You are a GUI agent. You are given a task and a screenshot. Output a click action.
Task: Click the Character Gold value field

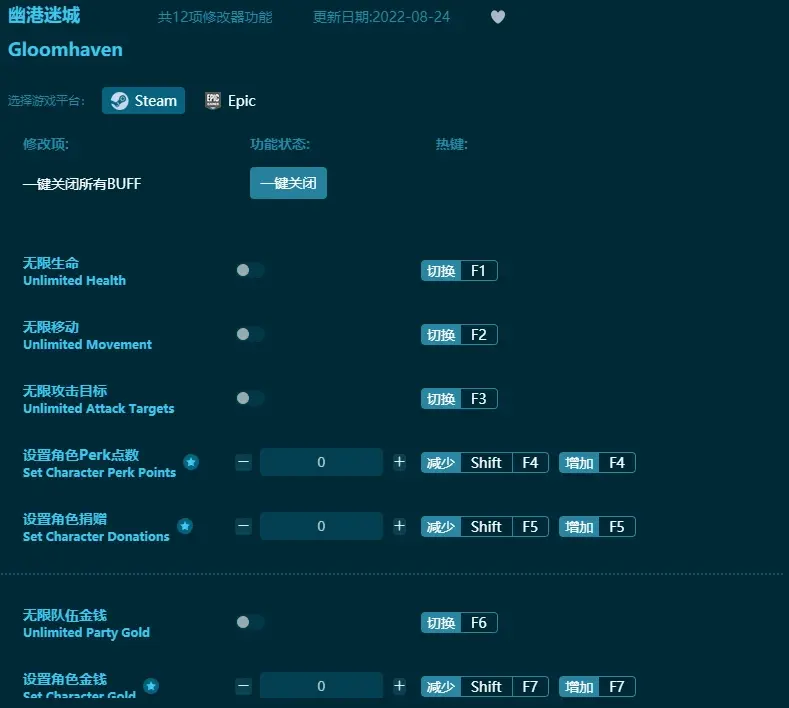(321, 685)
